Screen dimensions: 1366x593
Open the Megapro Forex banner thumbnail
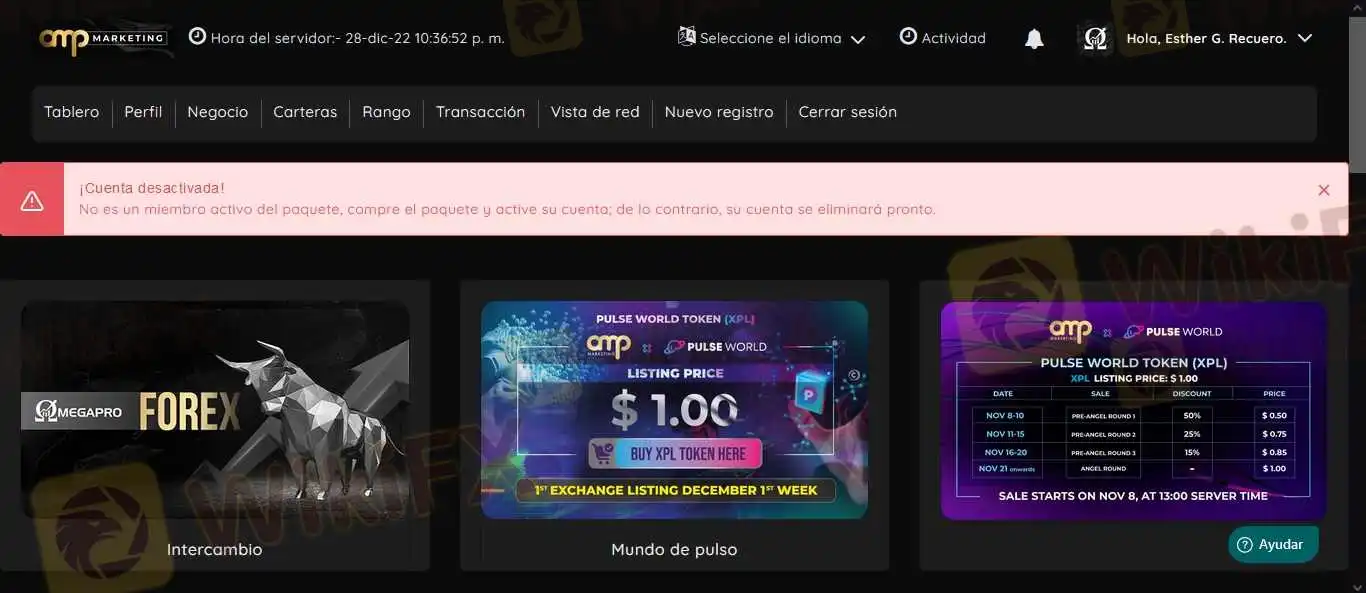tap(215, 410)
